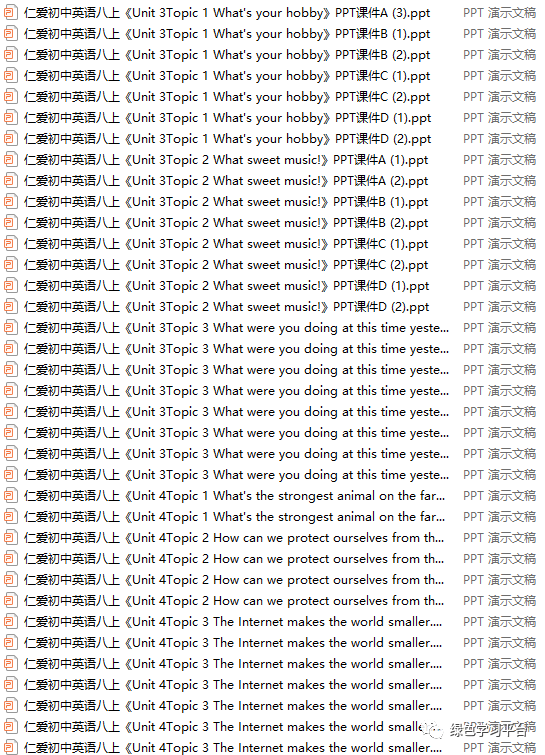Click the file icon of sweet music 课件C (1).ppt
This screenshot has width=545, height=755.
point(10,244)
